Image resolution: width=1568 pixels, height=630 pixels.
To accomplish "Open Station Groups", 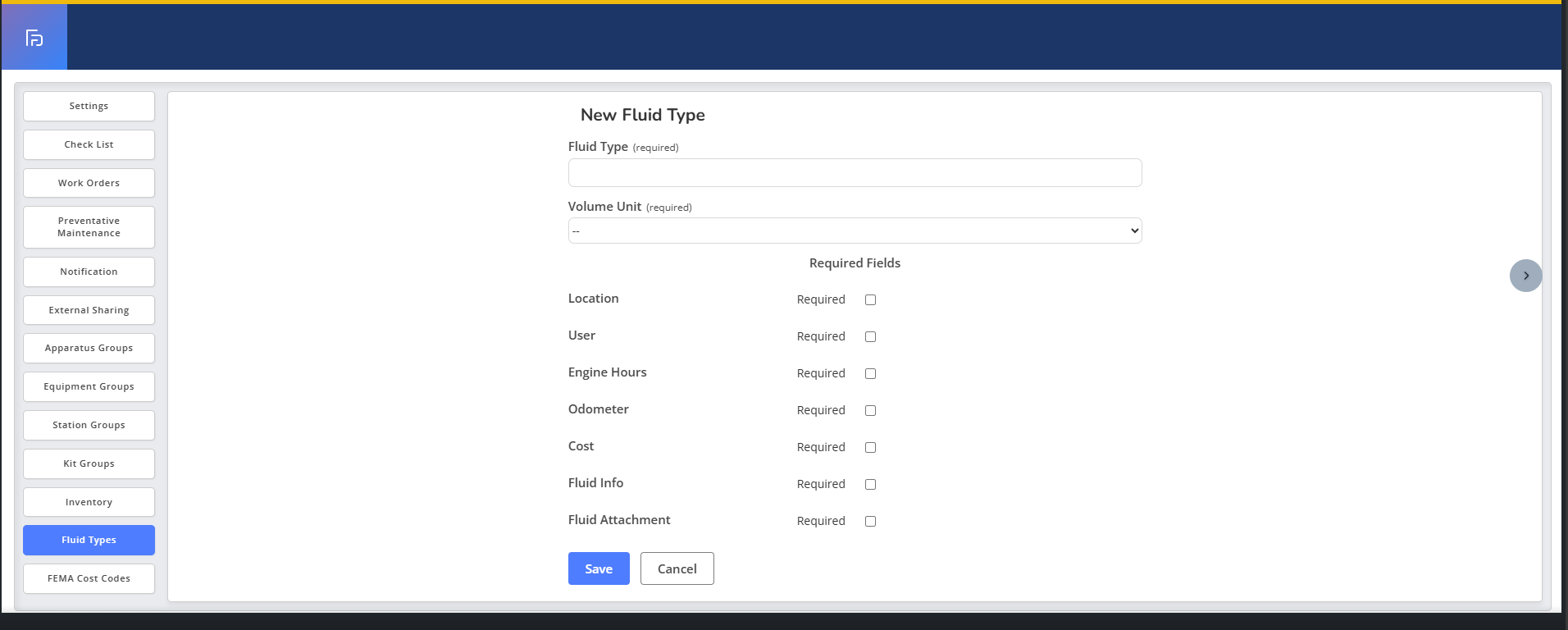I will [x=89, y=425].
